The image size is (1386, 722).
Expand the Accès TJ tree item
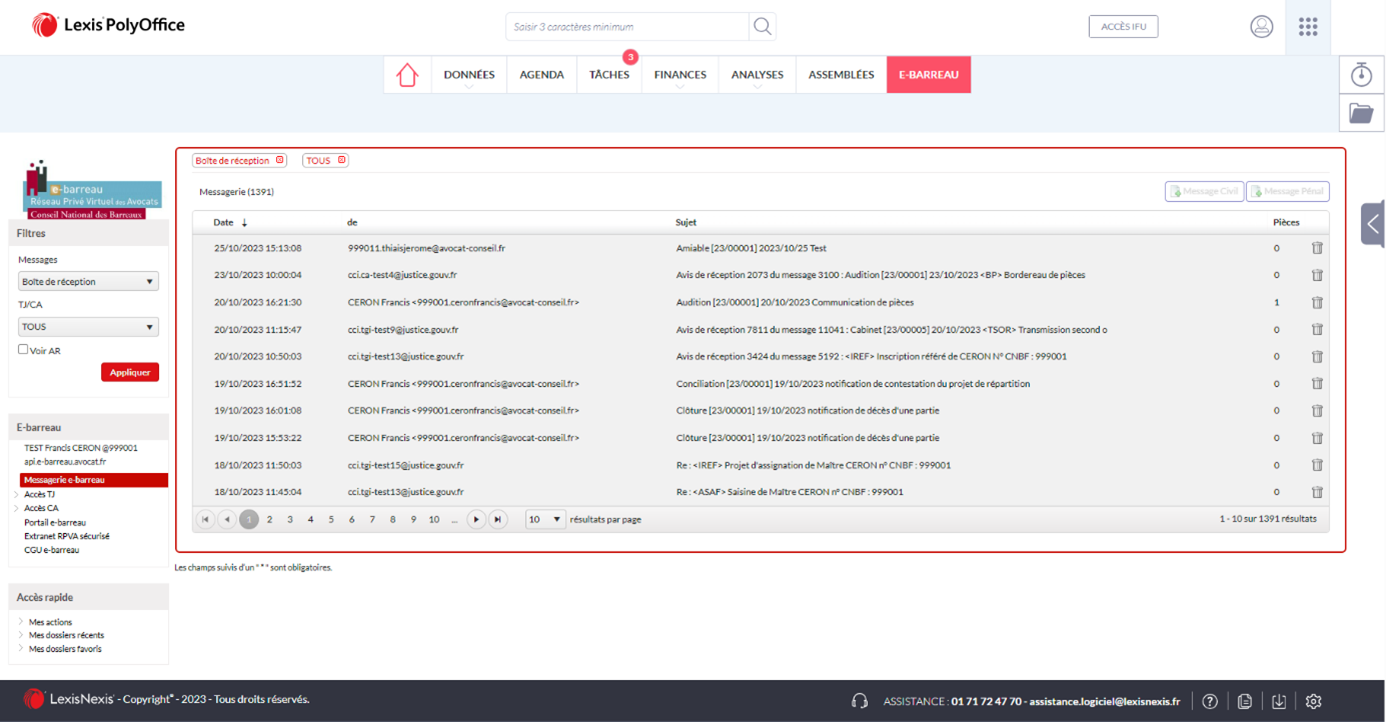17,494
